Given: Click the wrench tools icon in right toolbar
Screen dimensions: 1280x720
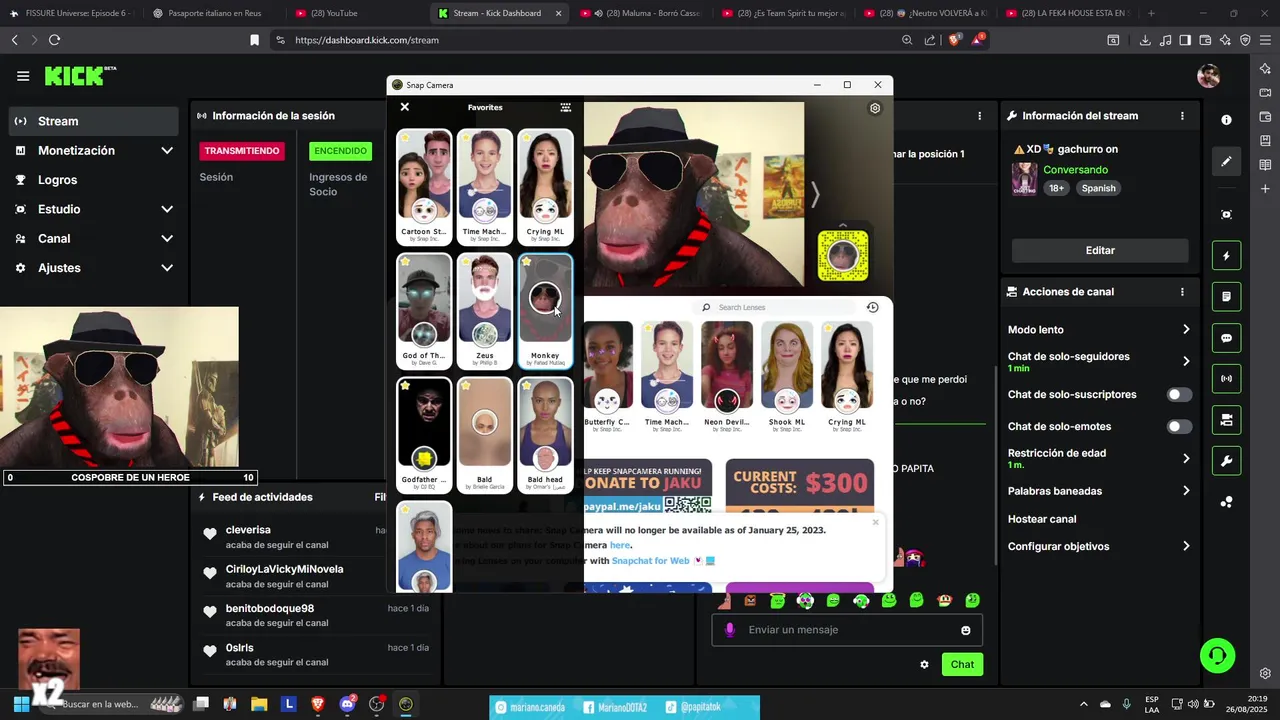Looking at the screenshot, I should click(x=1226, y=461).
